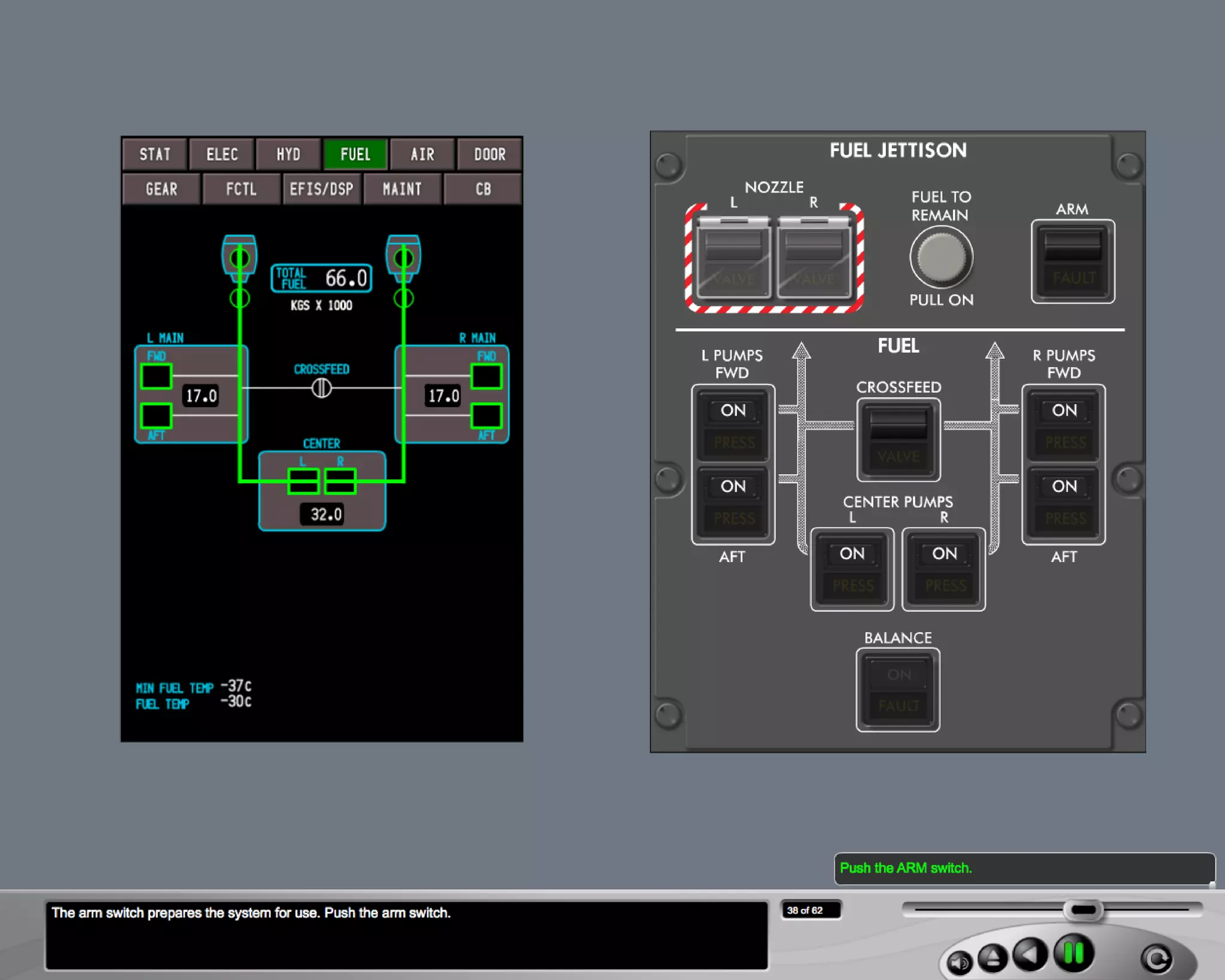Click the L MAIN FWD pump box
The width and height of the screenshot is (1225, 980).
[156, 377]
